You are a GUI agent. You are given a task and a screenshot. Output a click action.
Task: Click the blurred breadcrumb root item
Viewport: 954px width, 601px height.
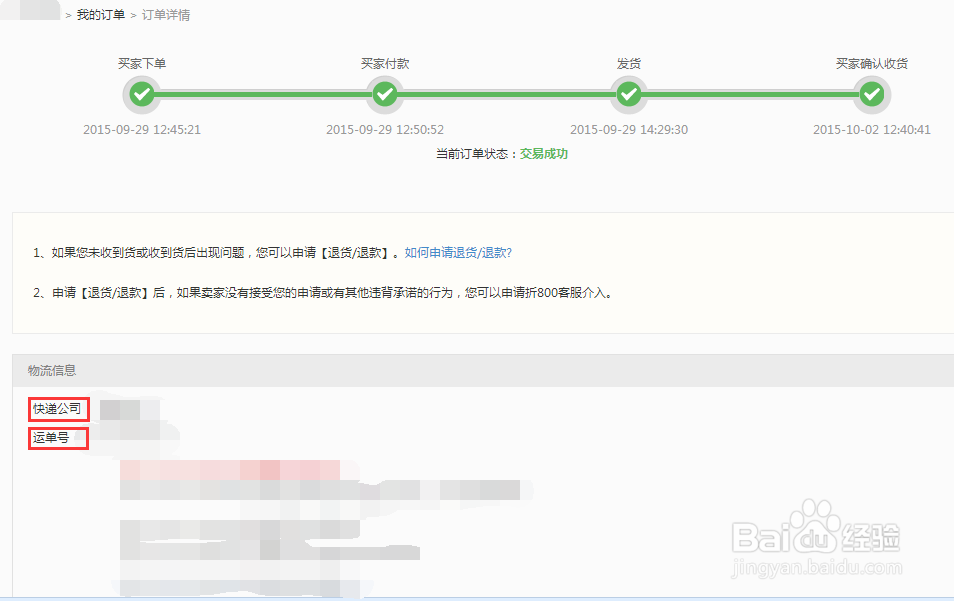point(30,15)
